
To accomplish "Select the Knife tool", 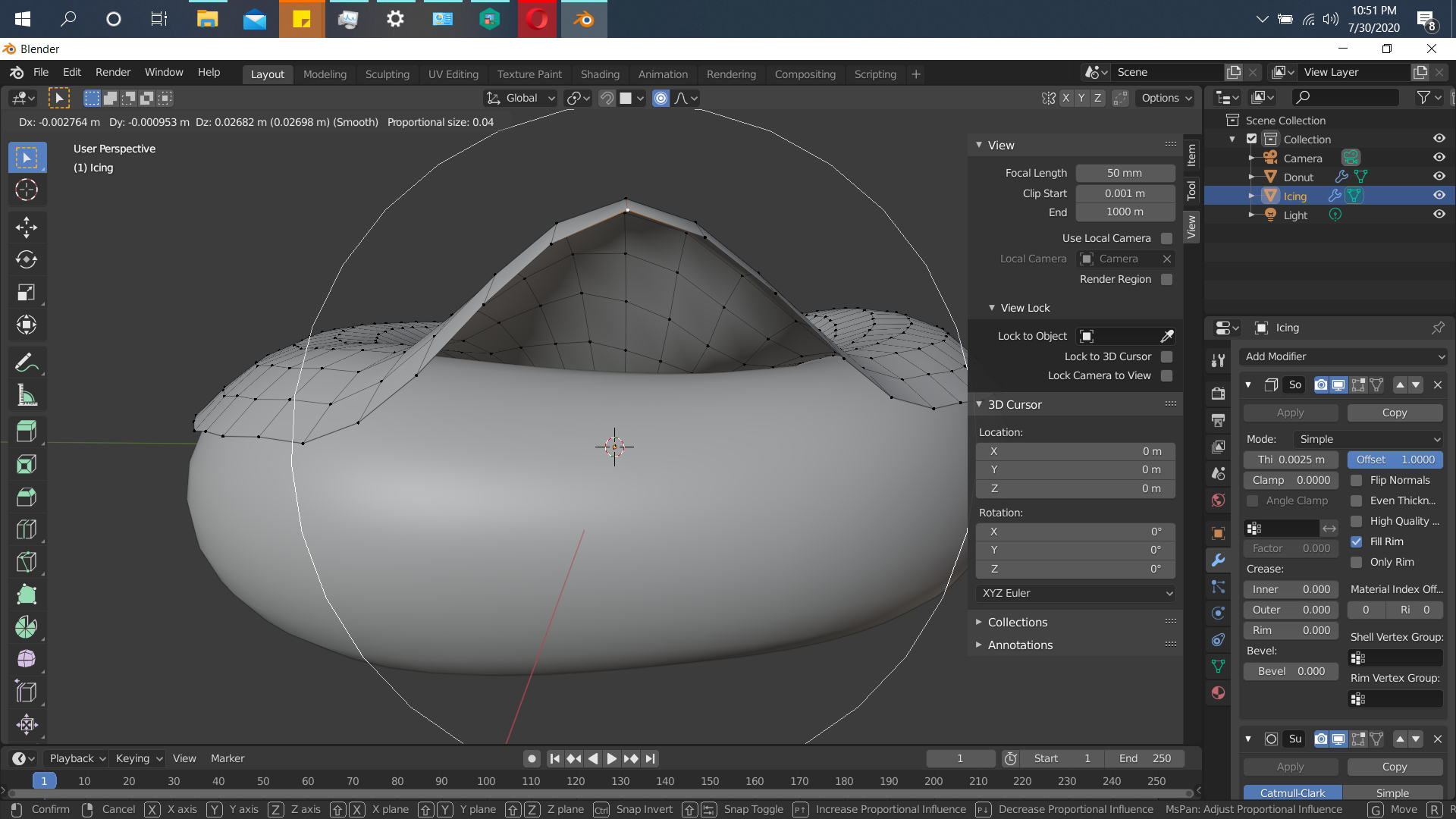I will [27, 562].
